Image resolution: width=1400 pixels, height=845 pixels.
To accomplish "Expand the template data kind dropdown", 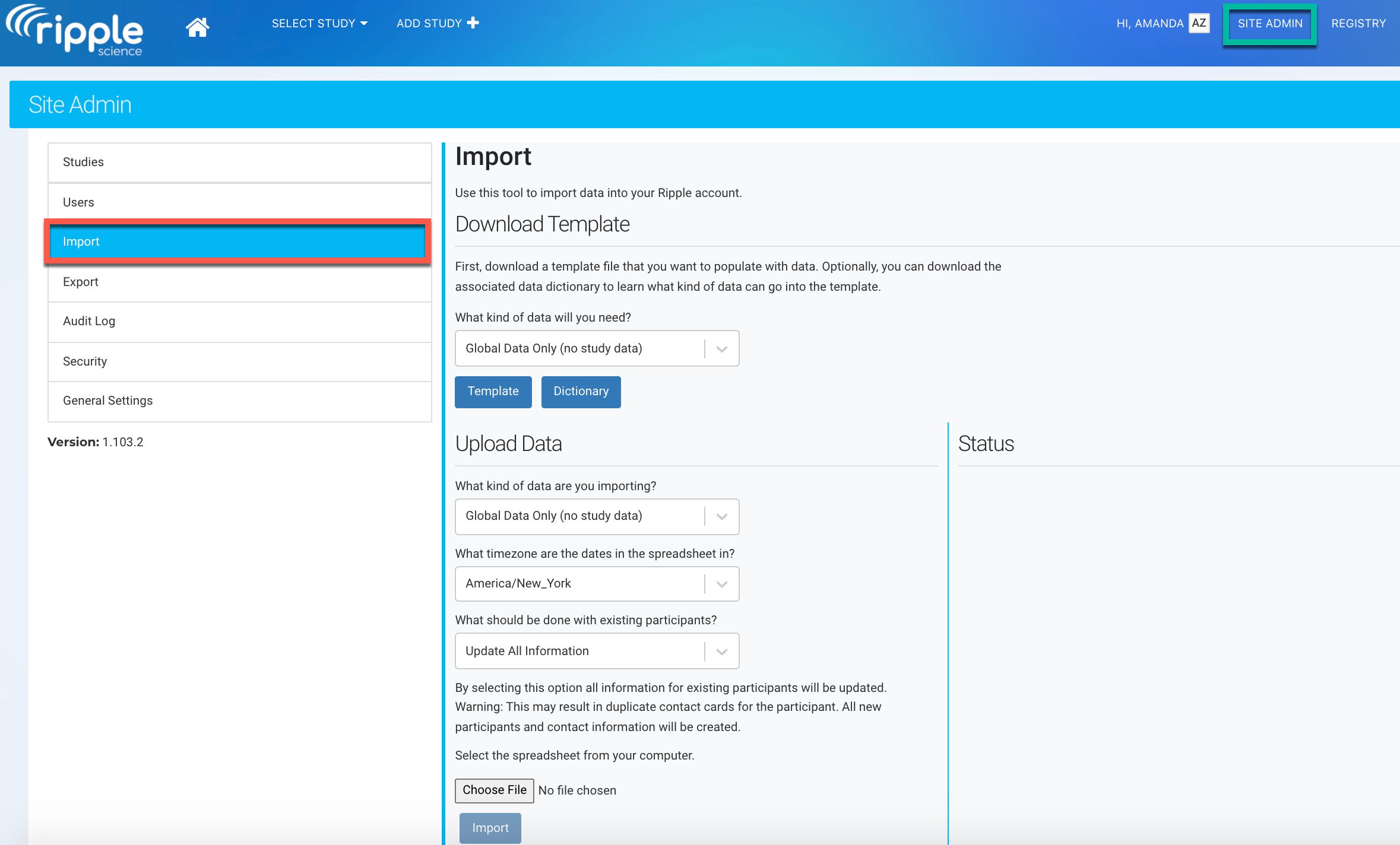I will pos(596,348).
